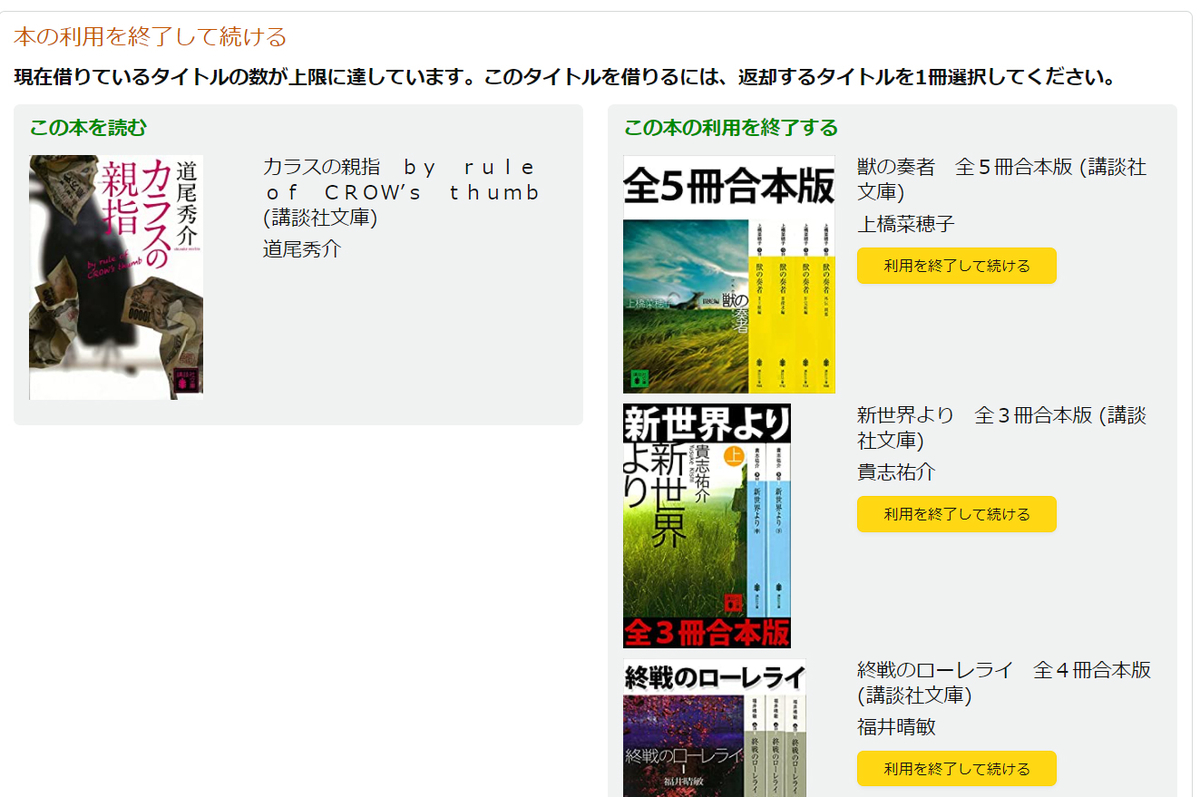Screen dimensions: 1200x797
Task: Open the カラスの親指 book cover
Action: [116, 277]
